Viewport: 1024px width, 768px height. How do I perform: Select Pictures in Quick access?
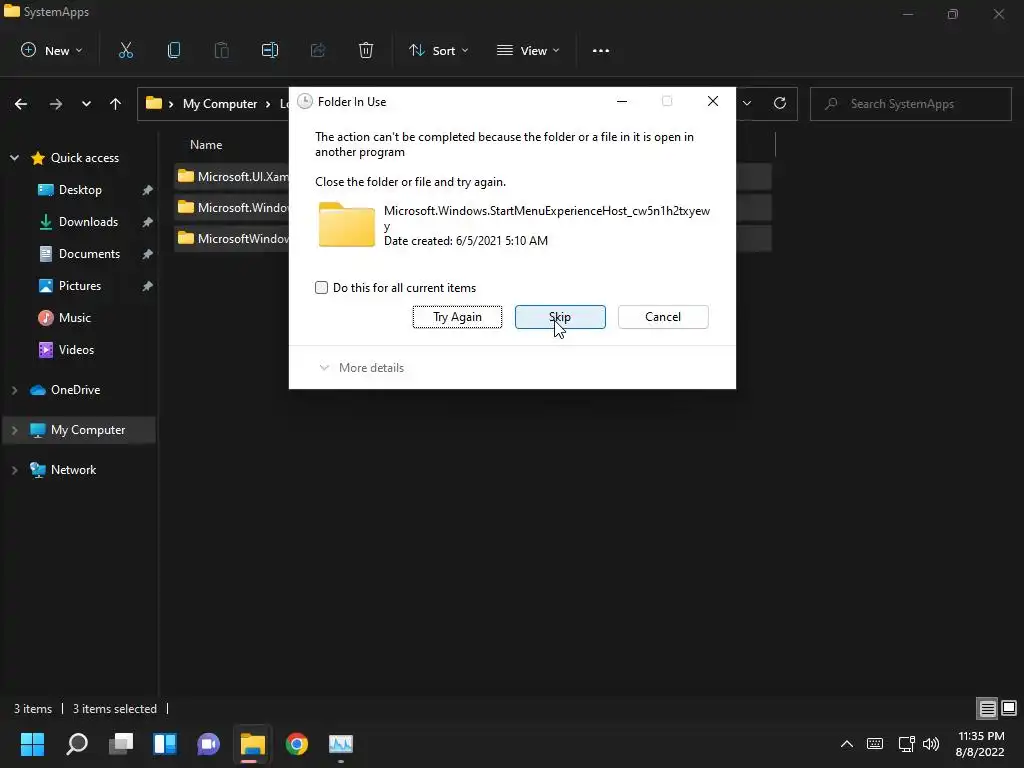tap(80, 286)
